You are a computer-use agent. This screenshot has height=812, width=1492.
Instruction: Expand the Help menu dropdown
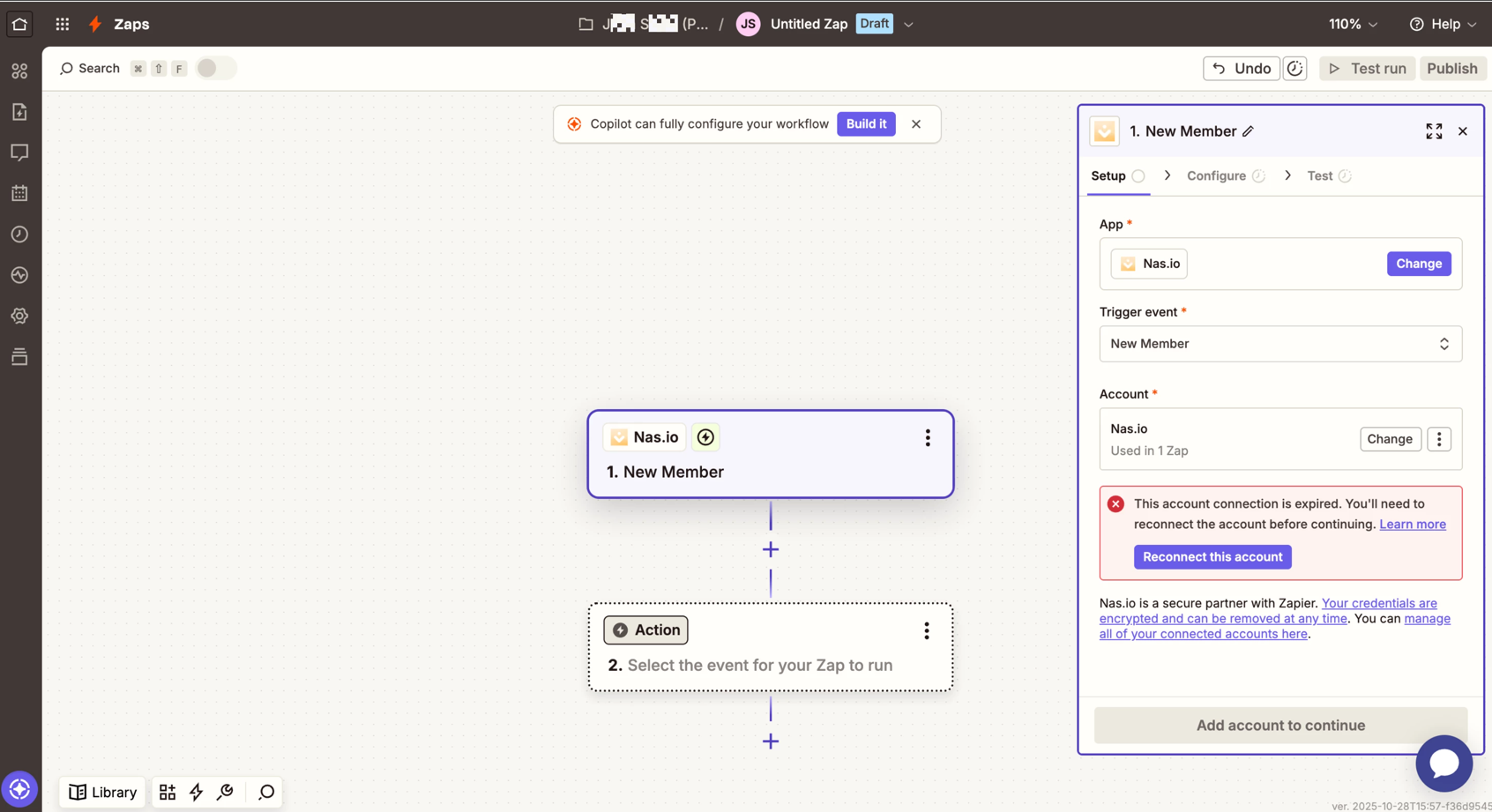1444,24
